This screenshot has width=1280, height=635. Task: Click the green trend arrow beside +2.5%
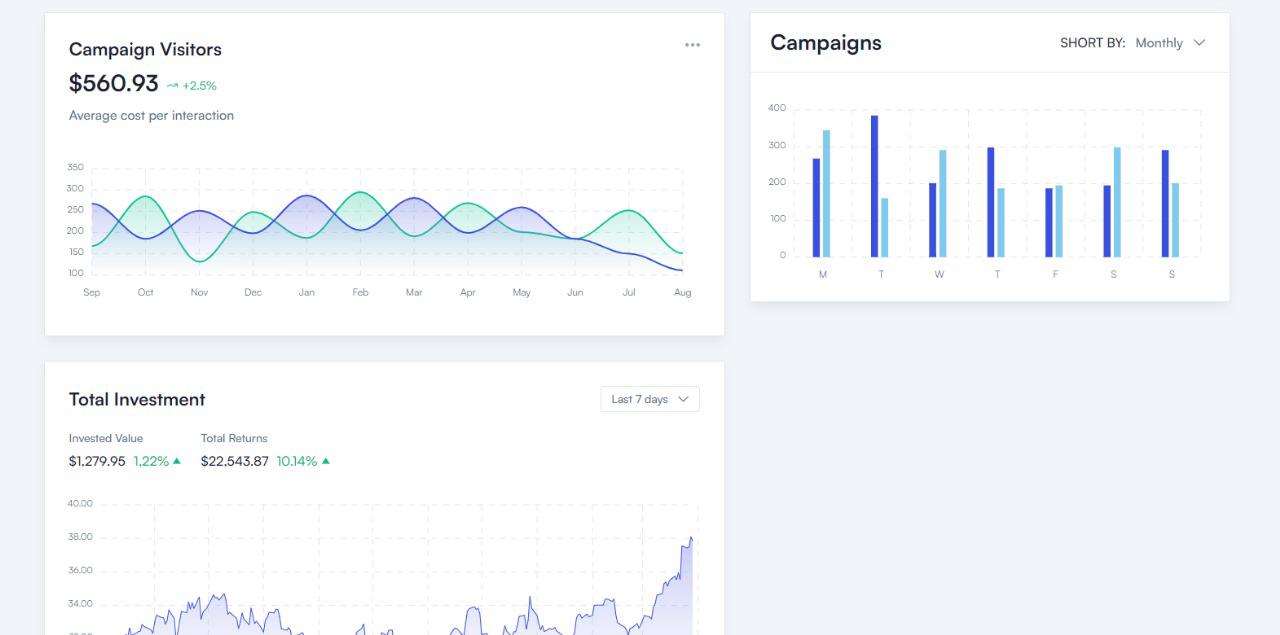172,86
